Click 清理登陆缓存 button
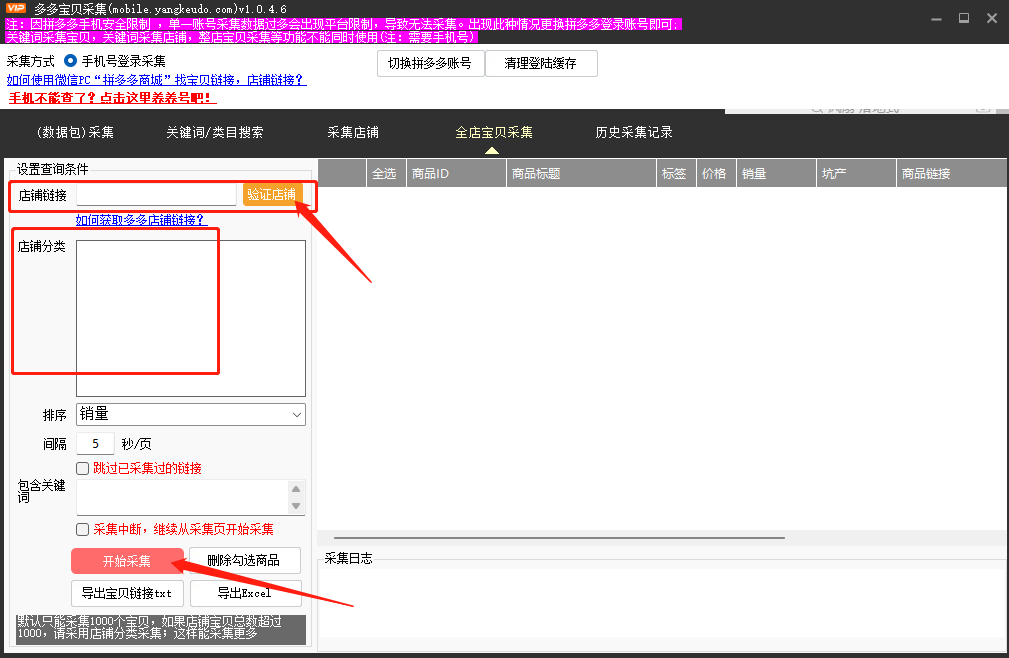 [x=541, y=63]
